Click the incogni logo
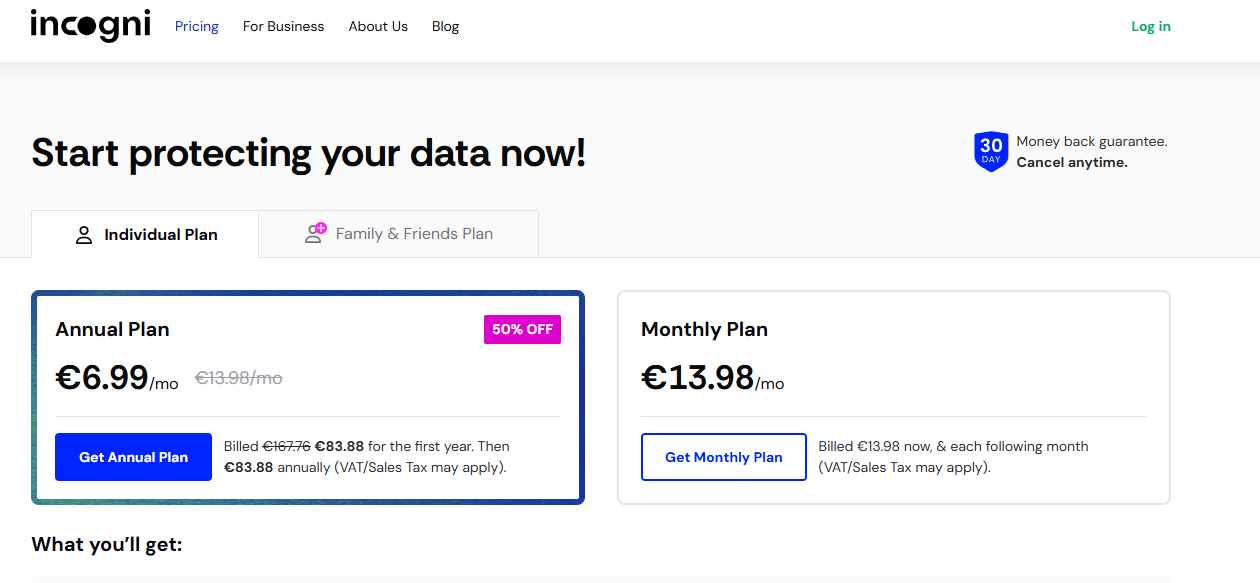This screenshot has width=1260, height=583. point(90,25)
